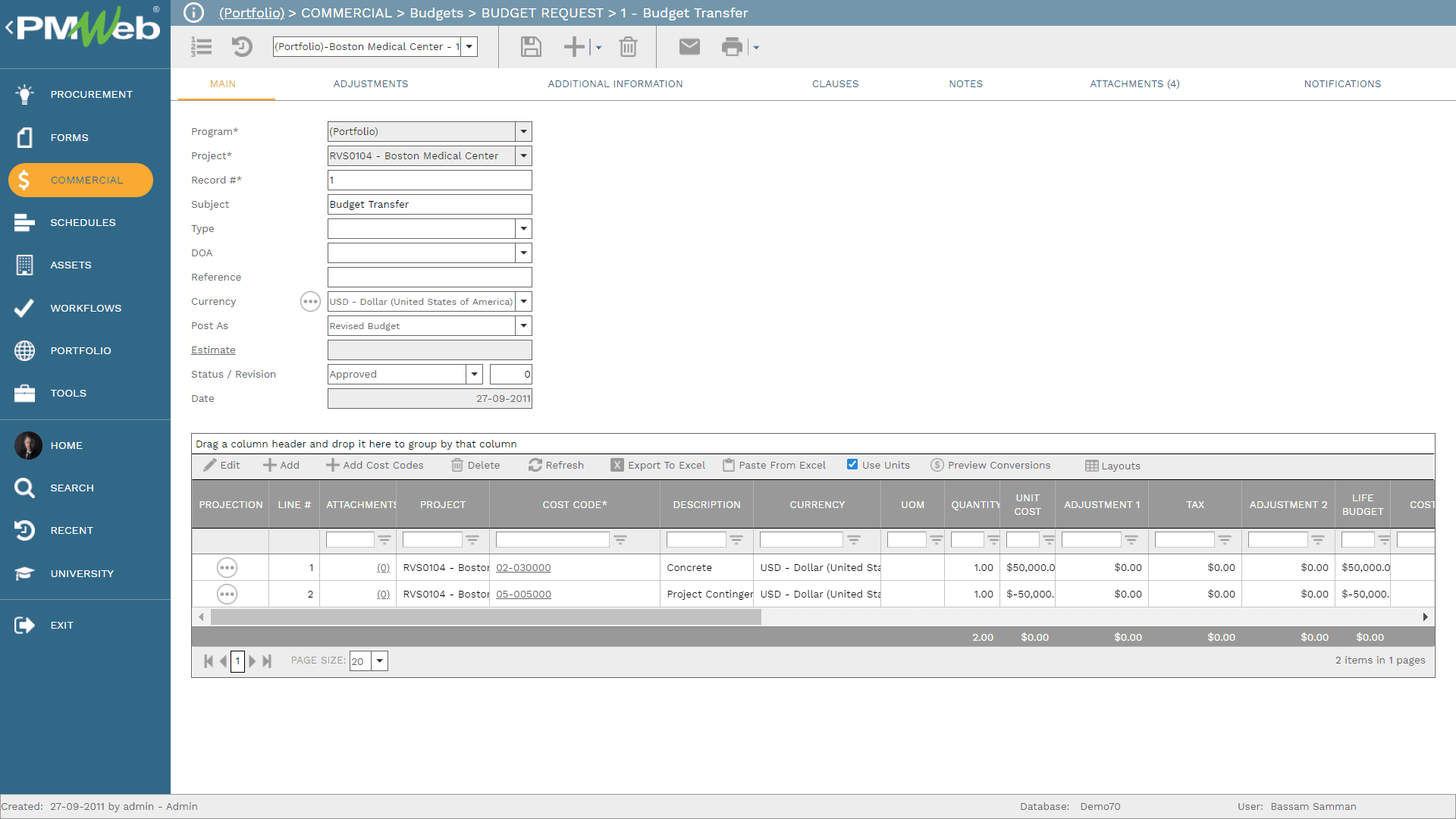
Task: Click the print icon
Action: (x=732, y=47)
